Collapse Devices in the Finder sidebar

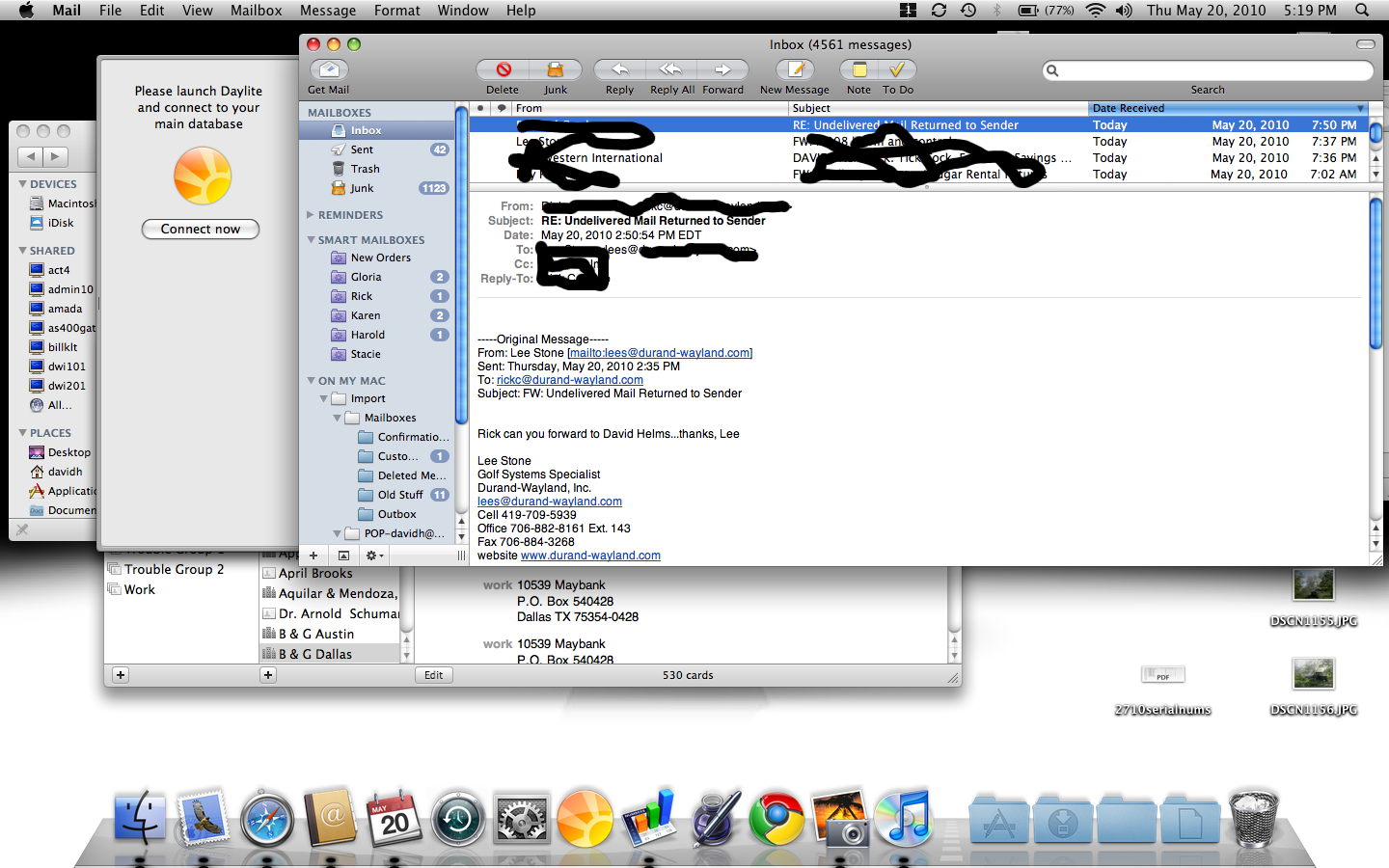coord(22,184)
